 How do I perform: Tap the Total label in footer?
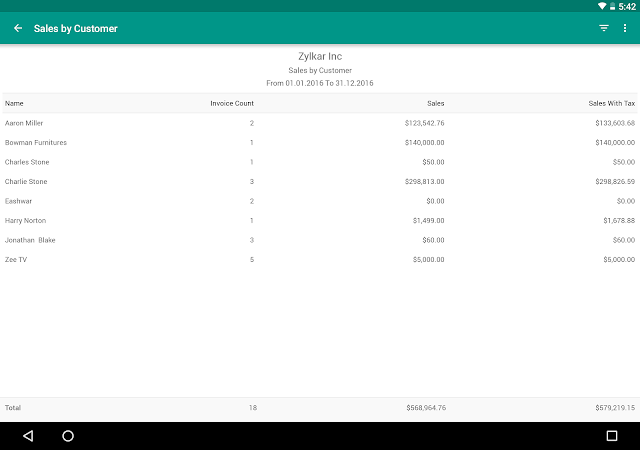coord(13,408)
